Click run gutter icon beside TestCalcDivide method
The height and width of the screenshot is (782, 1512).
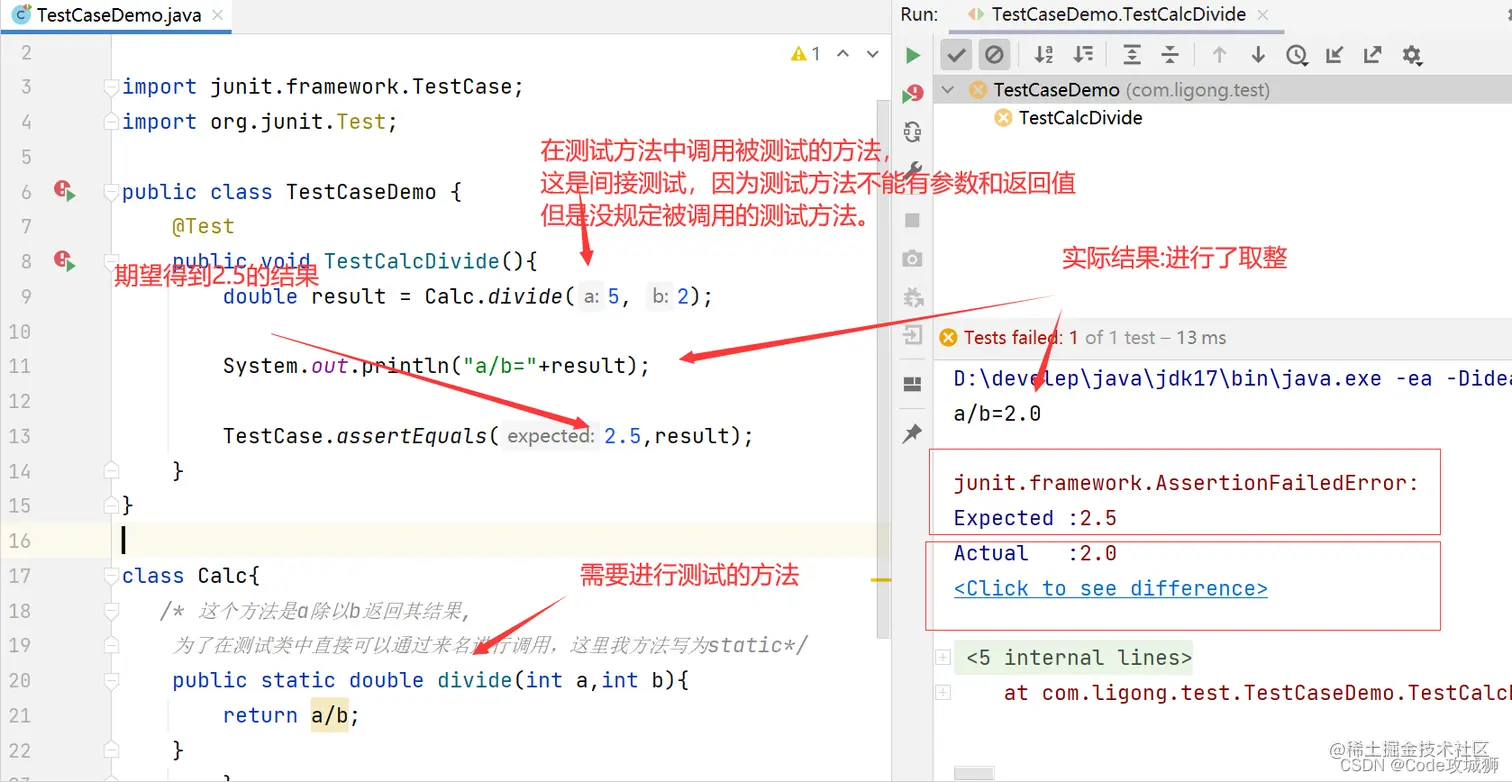tap(65, 261)
